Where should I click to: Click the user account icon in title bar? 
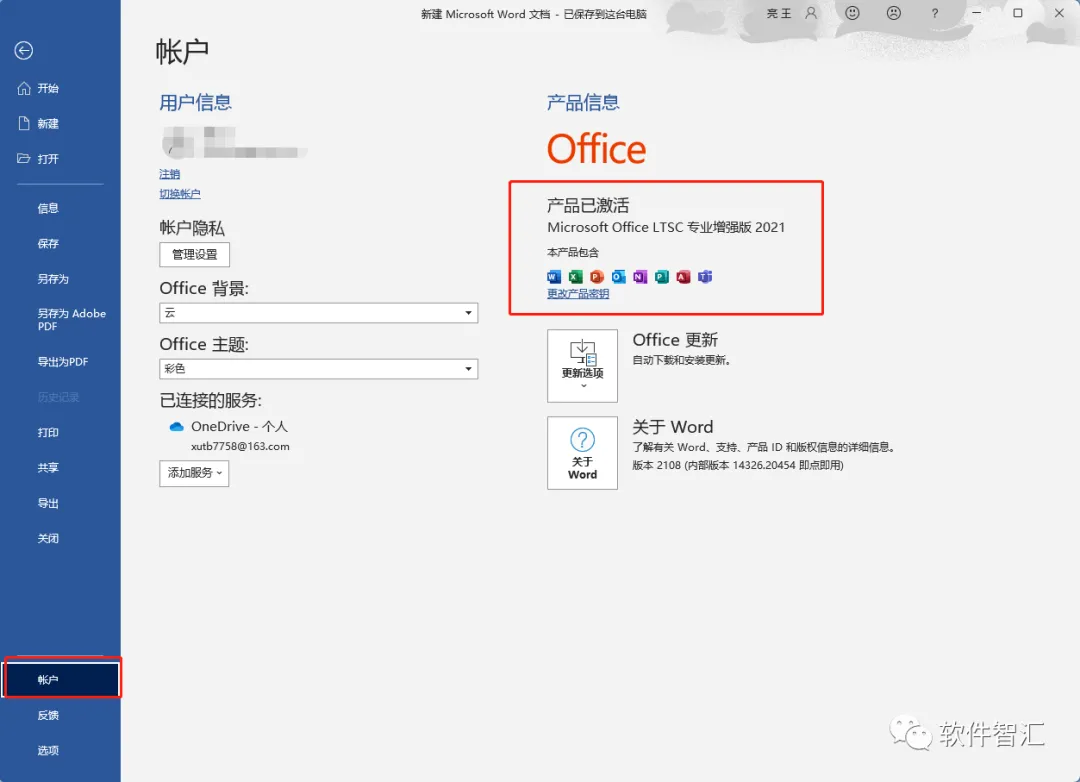point(811,13)
